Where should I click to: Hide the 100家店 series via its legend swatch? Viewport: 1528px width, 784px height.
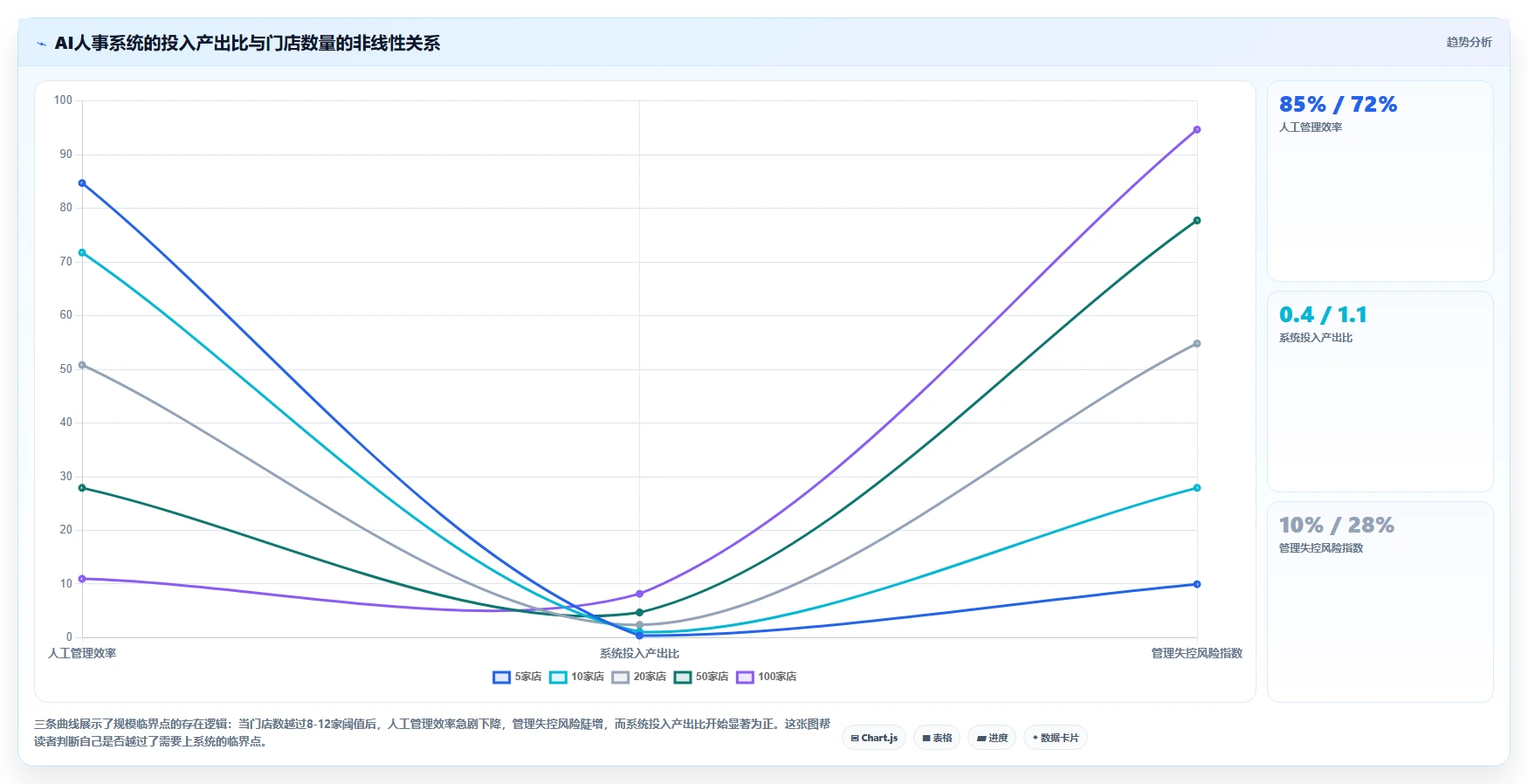745,677
